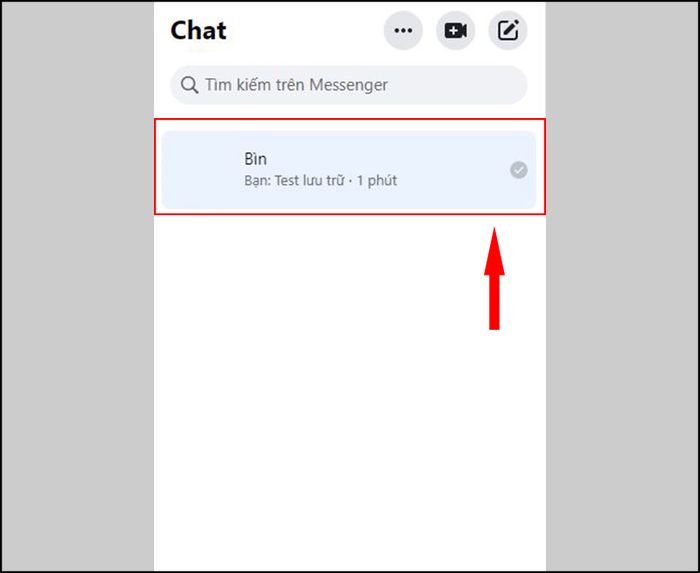Click the red upward arrow annotation
This screenshot has width=700, height=573.
[x=494, y=279]
